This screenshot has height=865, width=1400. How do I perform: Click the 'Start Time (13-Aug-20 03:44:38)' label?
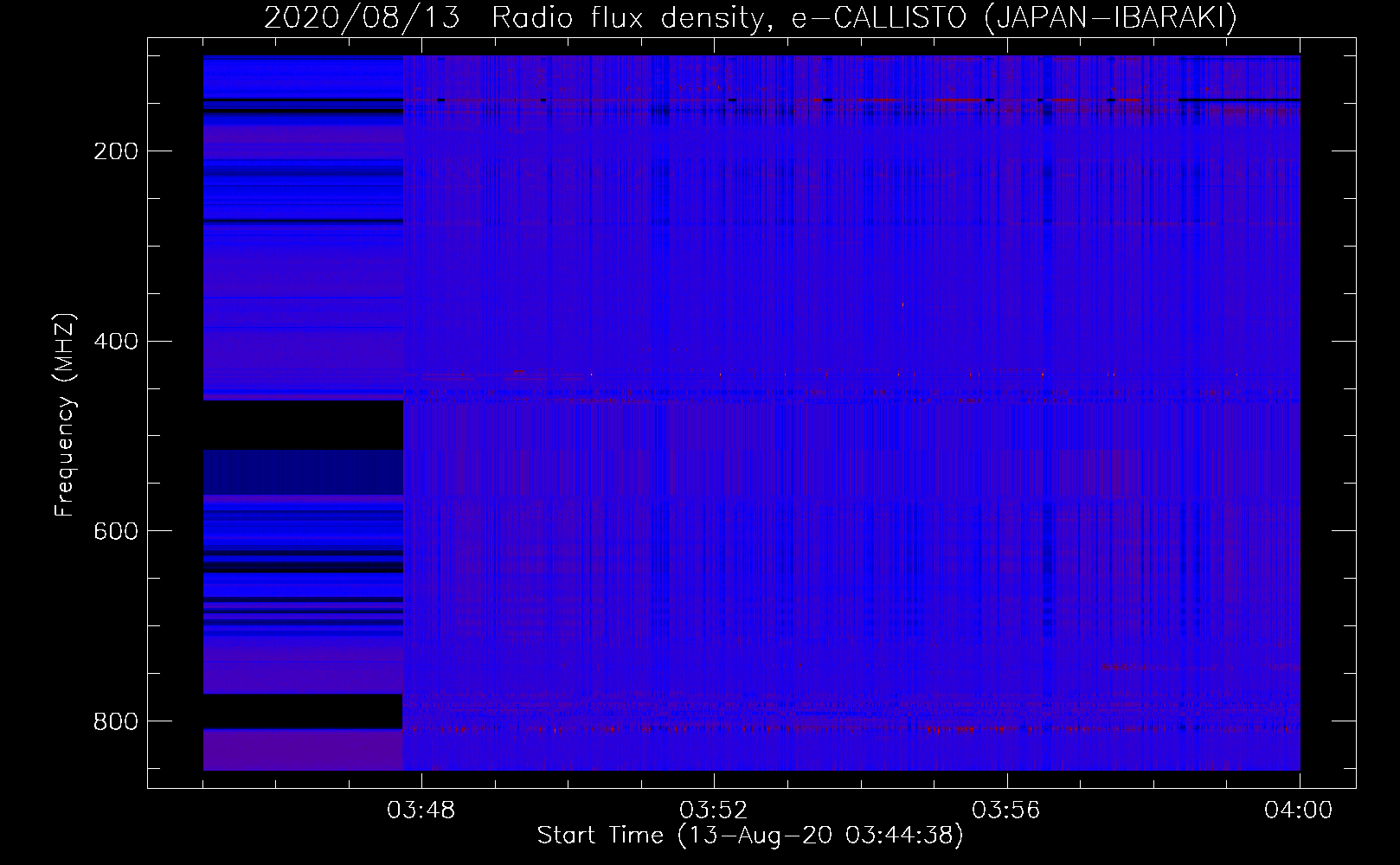pos(750,836)
